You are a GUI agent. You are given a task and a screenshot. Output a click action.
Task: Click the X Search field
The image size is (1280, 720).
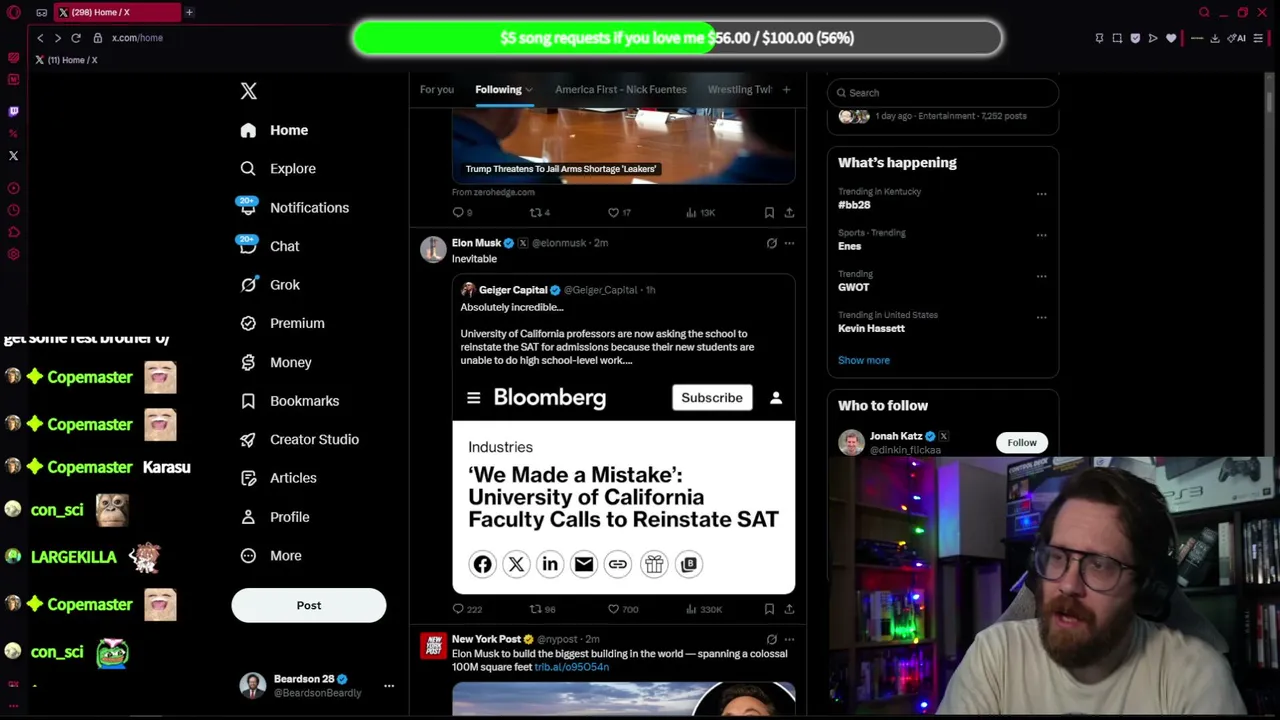click(943, 92)
